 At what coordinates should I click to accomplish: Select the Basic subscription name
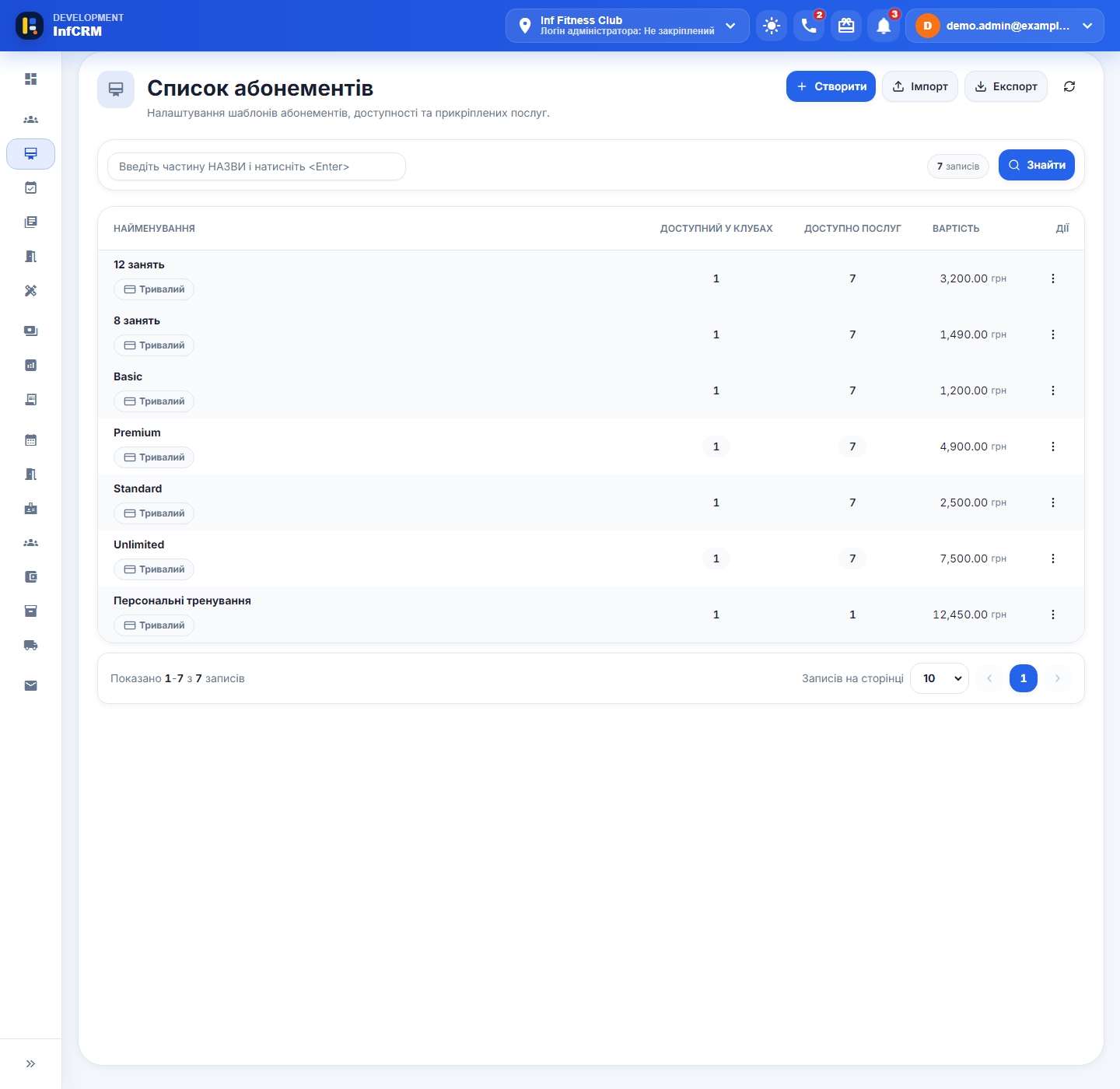click(x=128, y=376)
